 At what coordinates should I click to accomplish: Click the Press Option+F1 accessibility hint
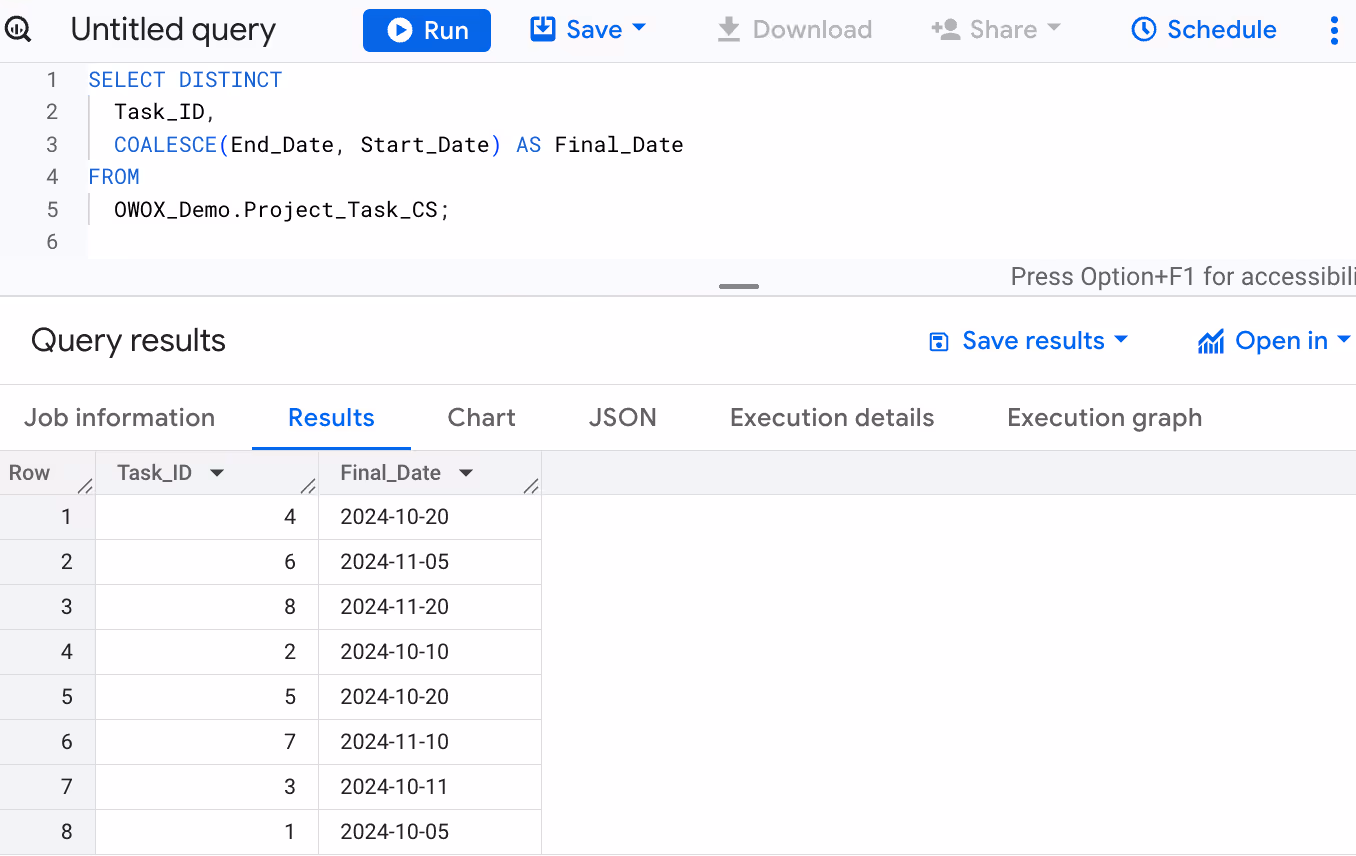click(1183, 276)
